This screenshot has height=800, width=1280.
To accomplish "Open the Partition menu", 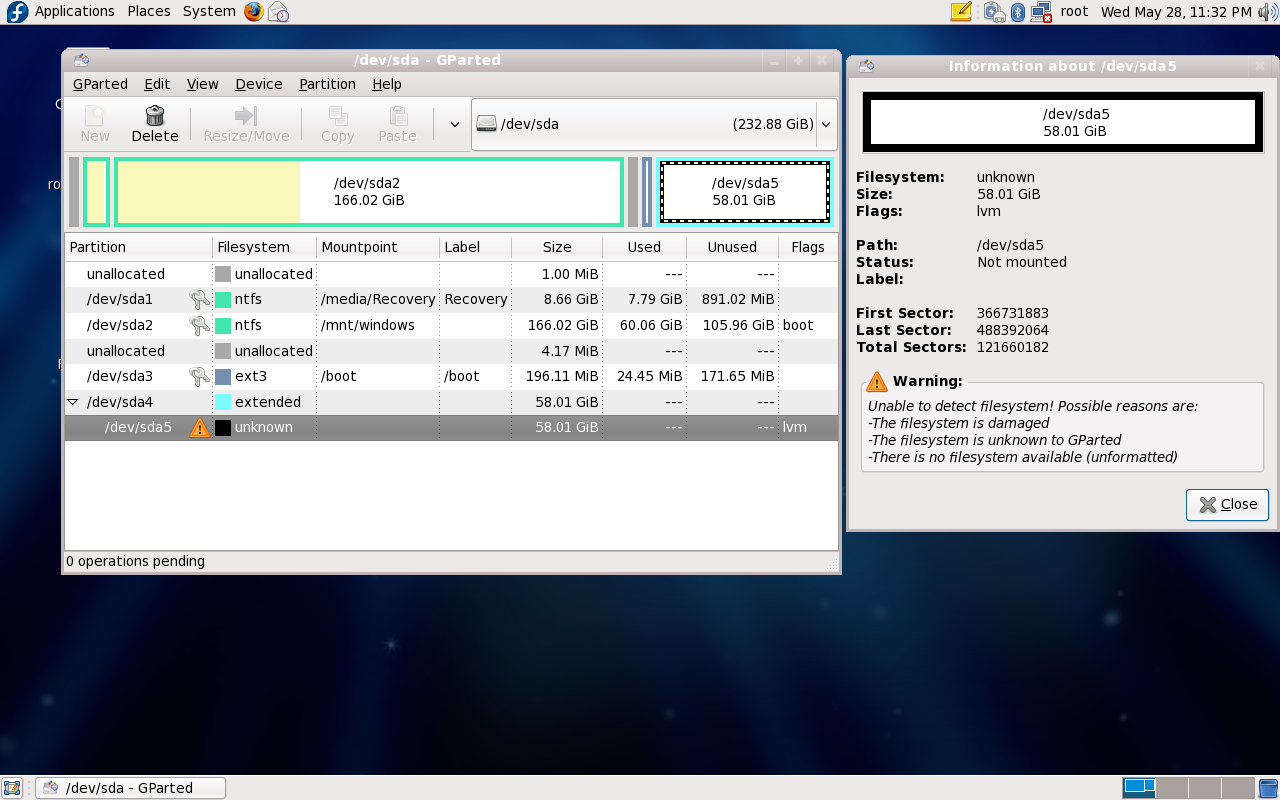I will pos(327,84).
